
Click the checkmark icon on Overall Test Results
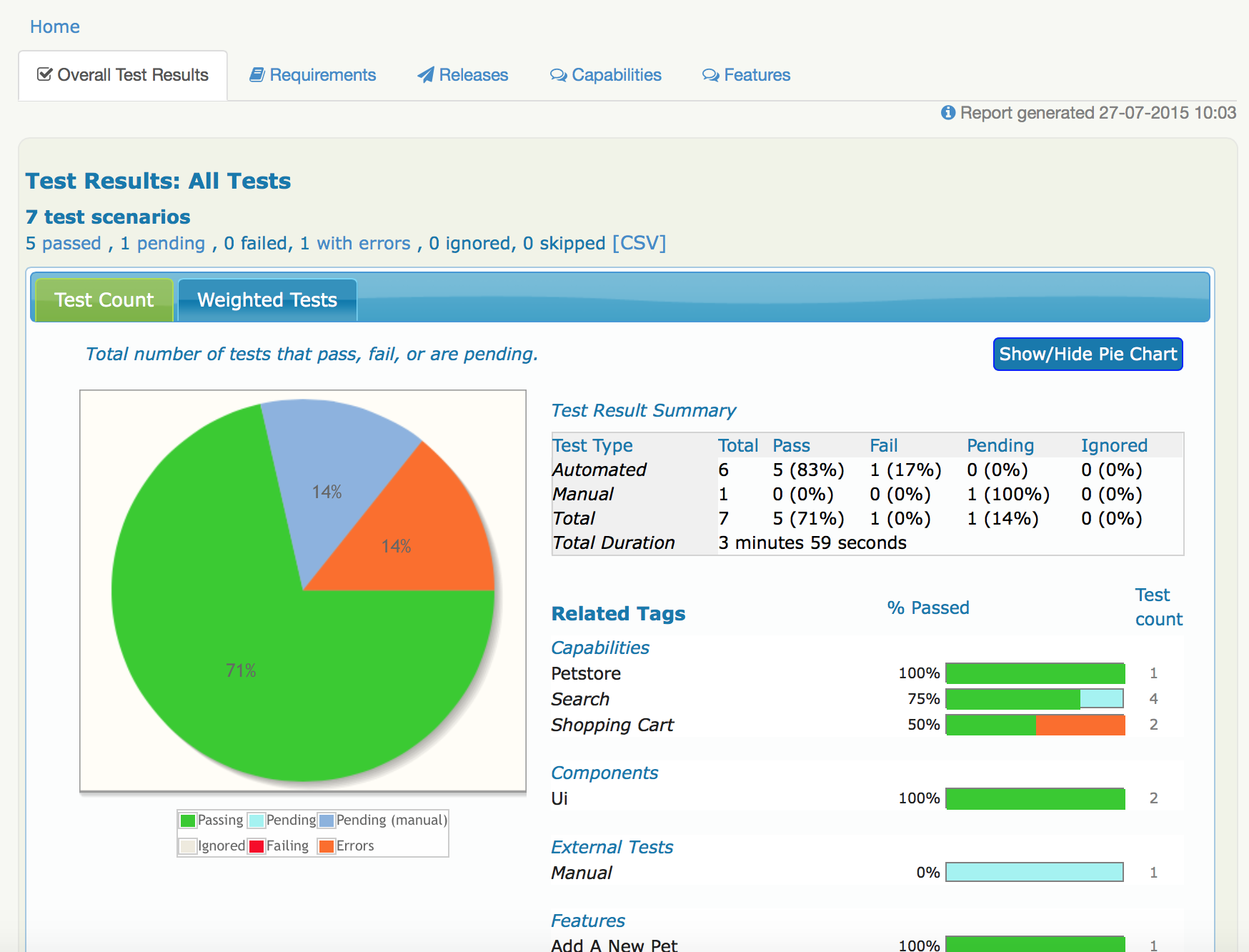pos(44,74)
